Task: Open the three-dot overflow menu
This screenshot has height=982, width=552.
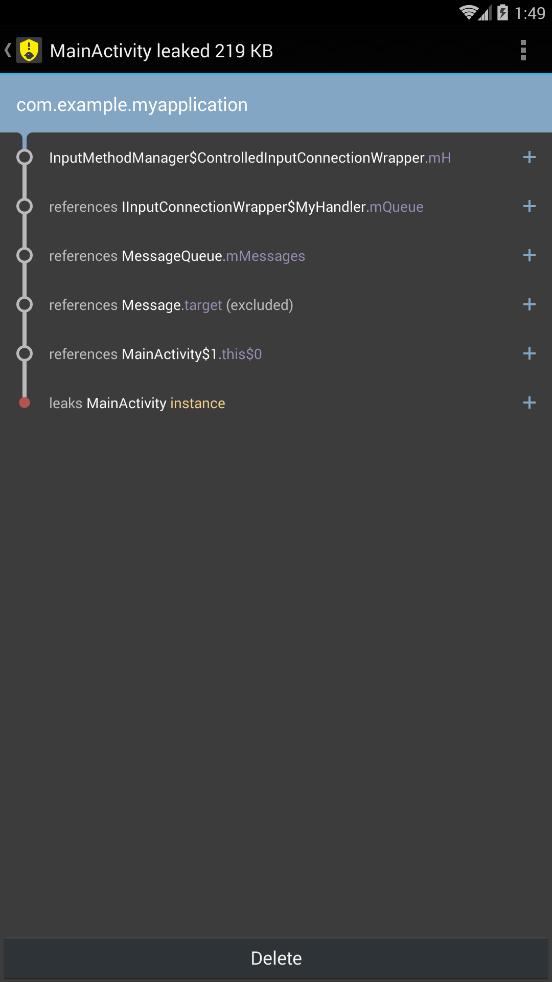Action: pos(523,51)
